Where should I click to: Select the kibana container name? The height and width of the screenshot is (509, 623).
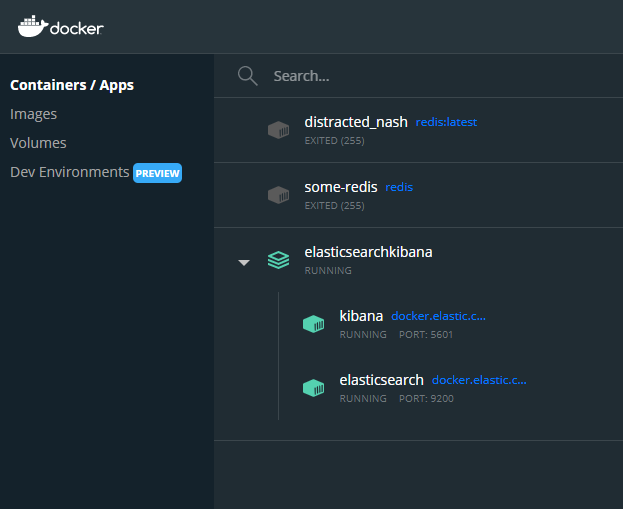[361, 316]
